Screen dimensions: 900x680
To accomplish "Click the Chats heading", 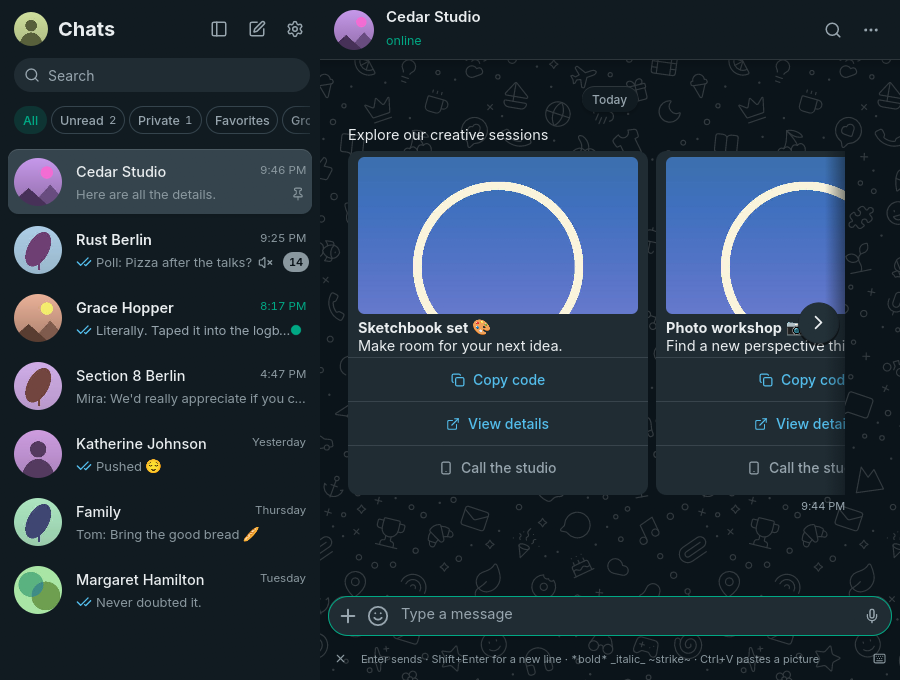I will tap(86, 29).
